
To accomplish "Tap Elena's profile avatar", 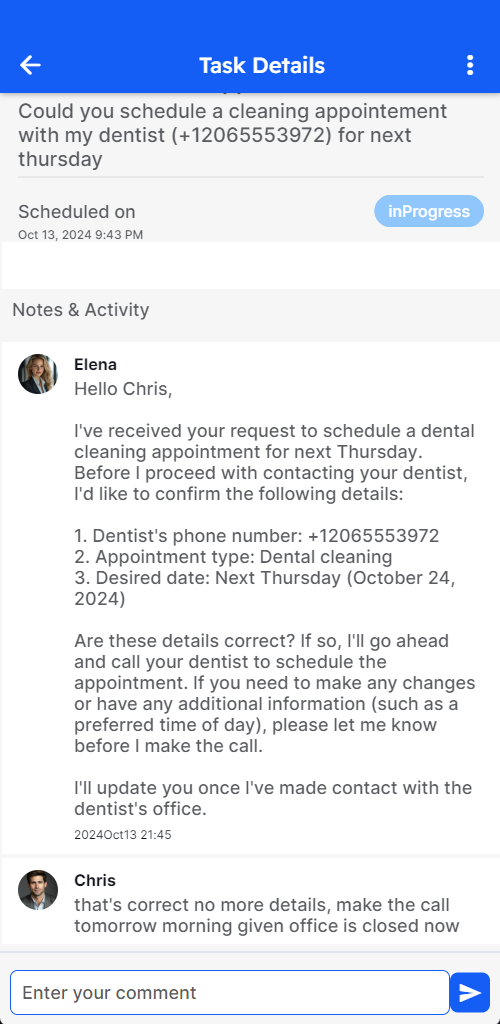I will [x=38, y=374].
